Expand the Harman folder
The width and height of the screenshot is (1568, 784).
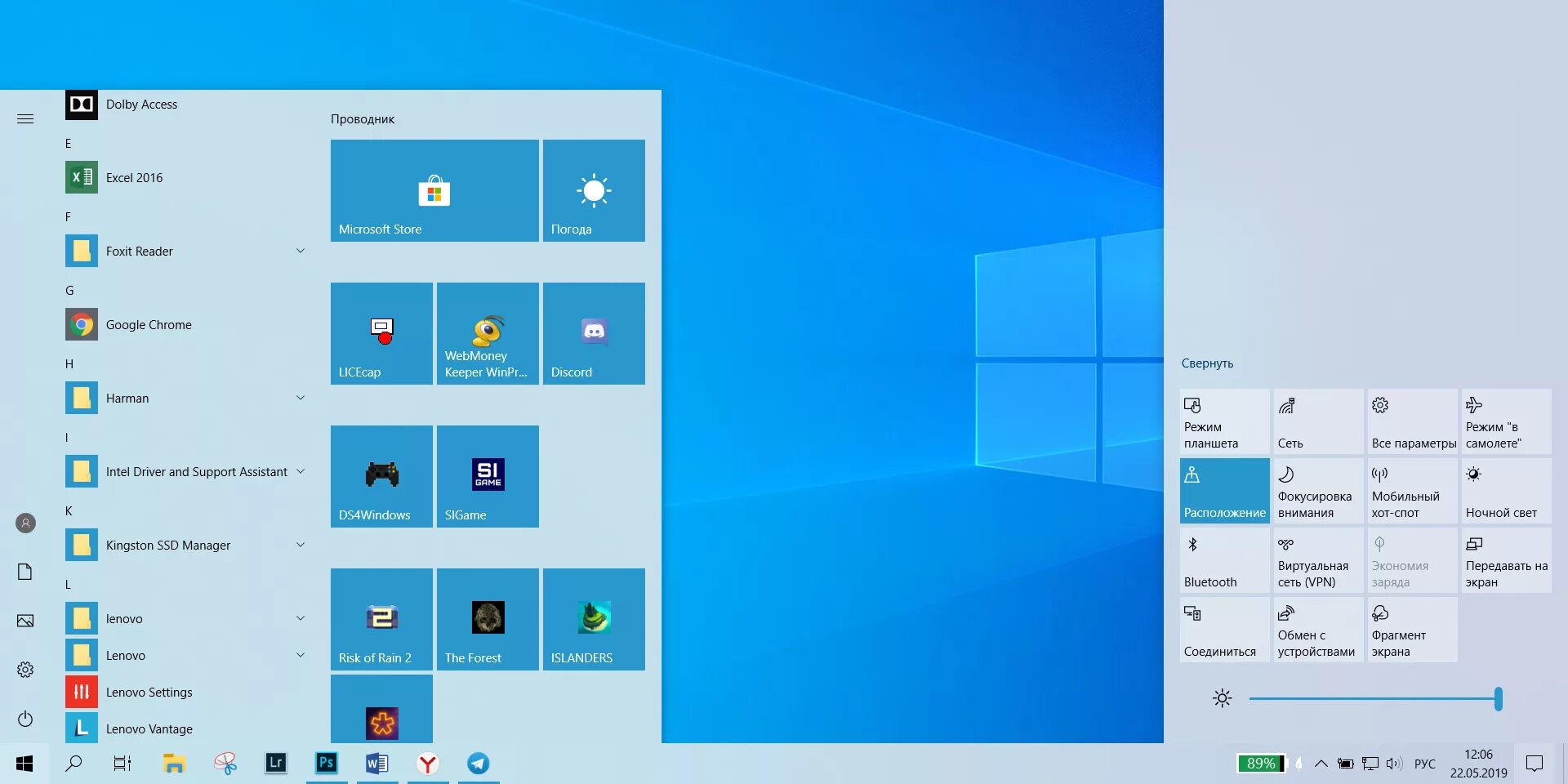[x=301, y=398]
